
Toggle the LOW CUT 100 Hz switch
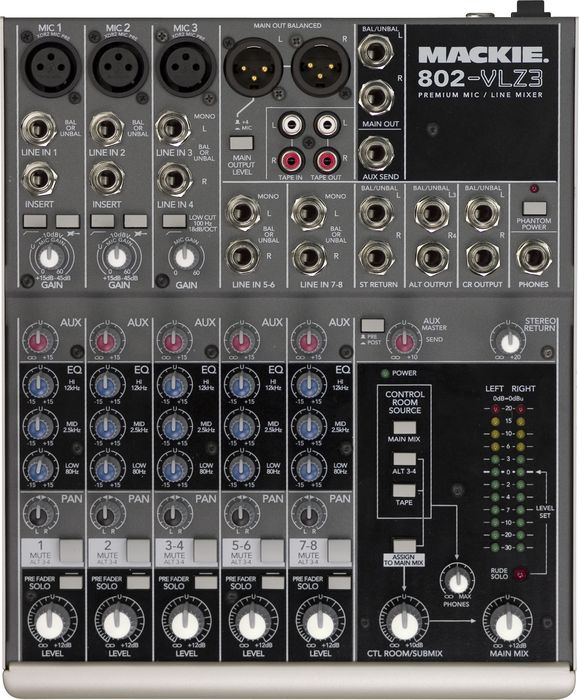[x=174, y=221]
